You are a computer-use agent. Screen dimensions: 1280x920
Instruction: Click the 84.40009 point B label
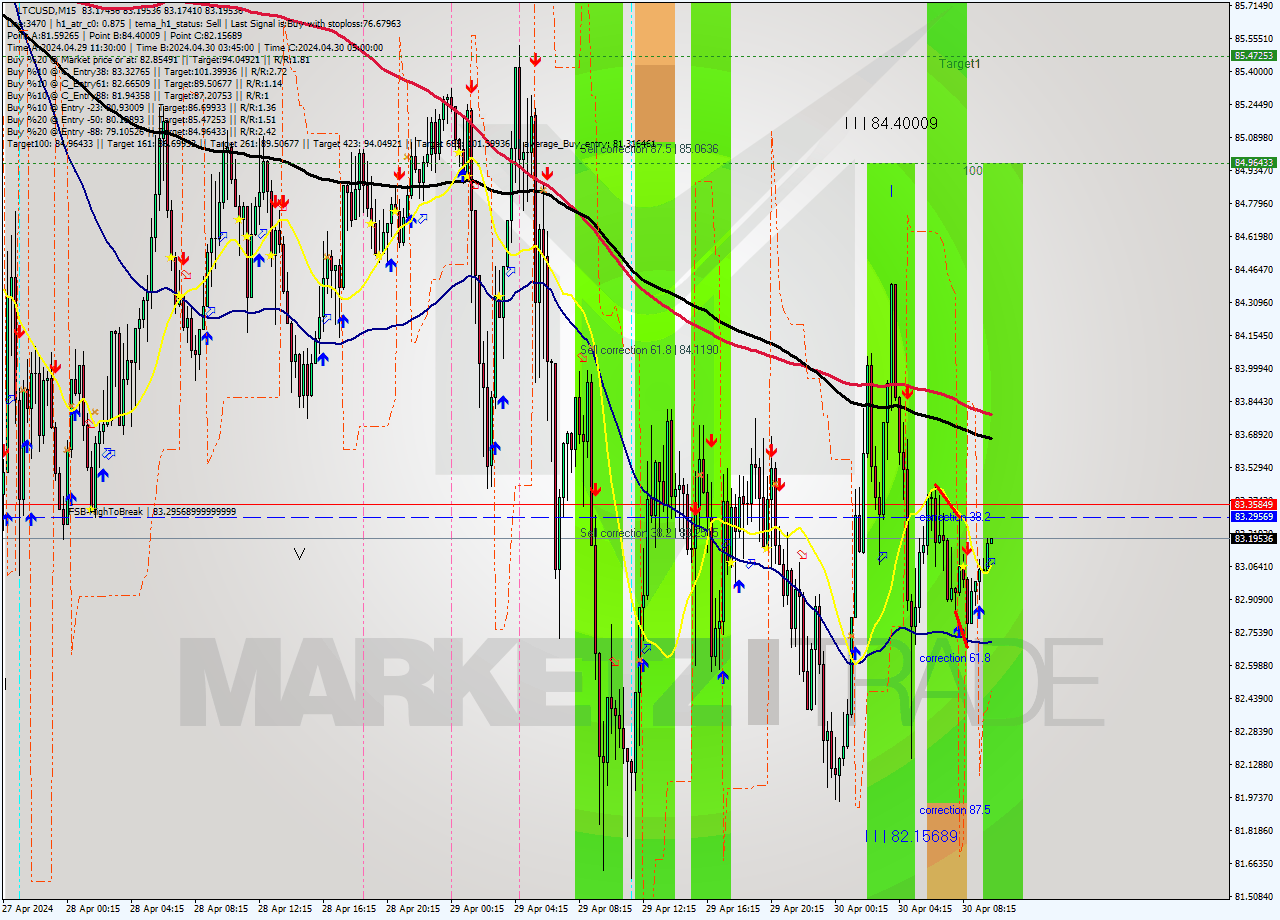point(891,123)
